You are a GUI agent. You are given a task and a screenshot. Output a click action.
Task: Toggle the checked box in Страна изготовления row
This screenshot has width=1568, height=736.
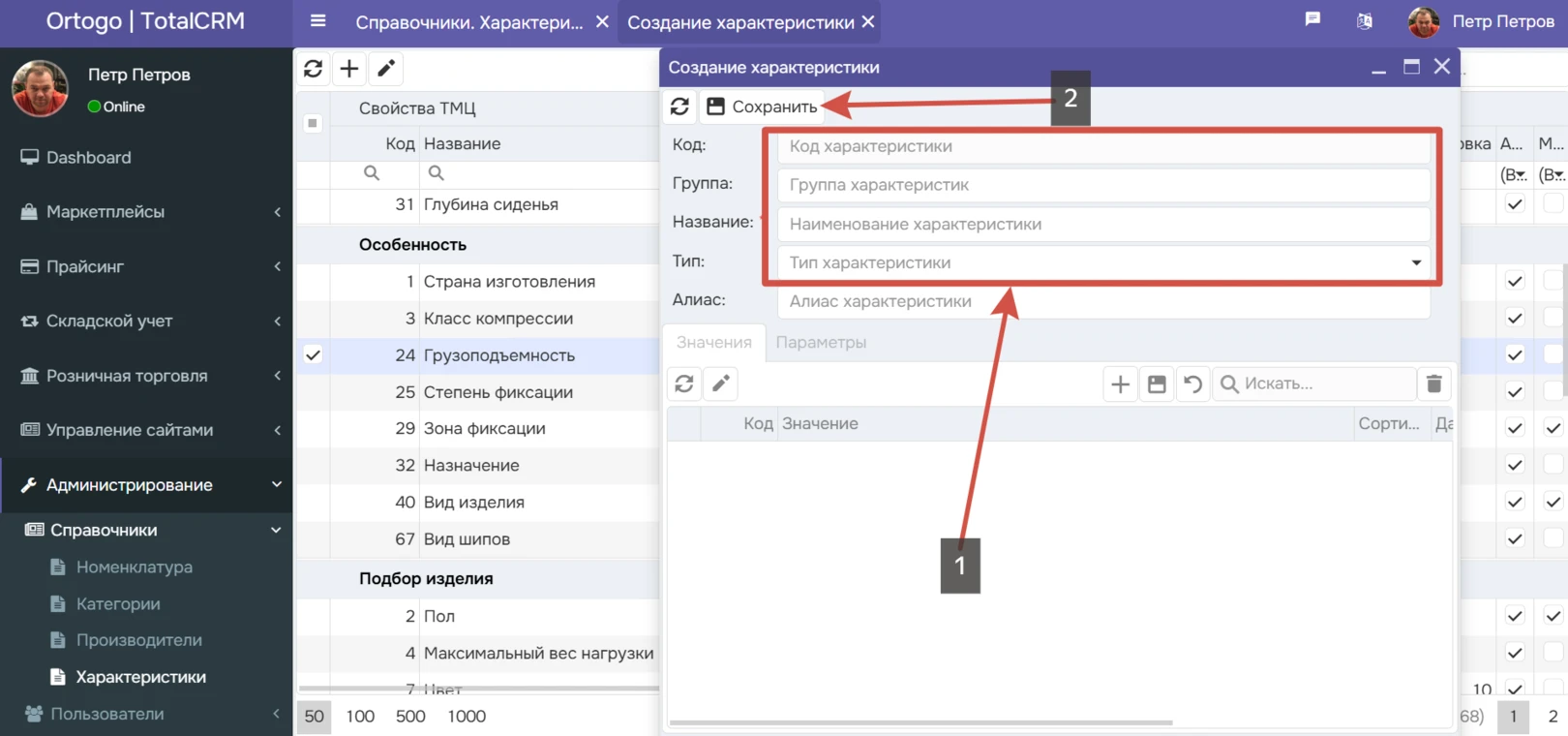(1515, 281)
